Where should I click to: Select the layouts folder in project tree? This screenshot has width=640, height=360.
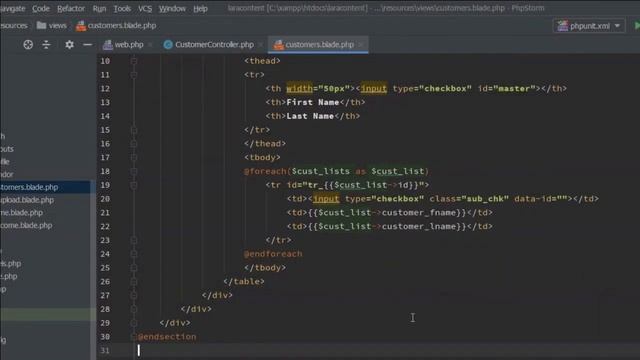[7, 149]
